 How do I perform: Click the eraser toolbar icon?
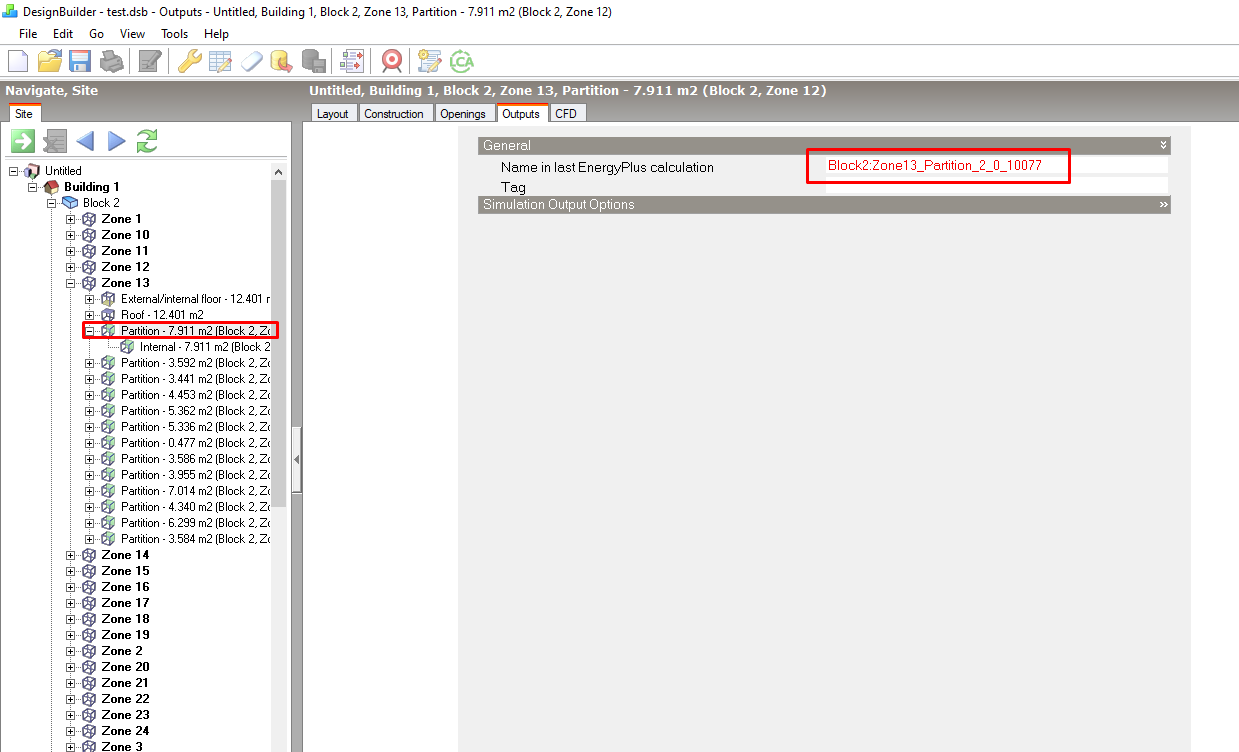point(251,61)
